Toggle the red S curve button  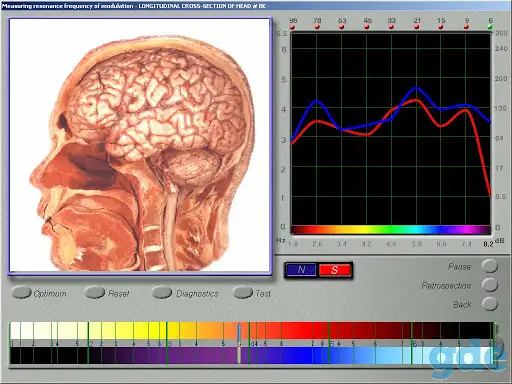[335, 270]
